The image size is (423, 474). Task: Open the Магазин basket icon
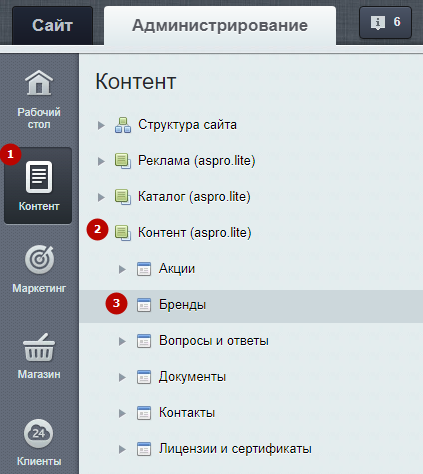click(x=39, y=347)
